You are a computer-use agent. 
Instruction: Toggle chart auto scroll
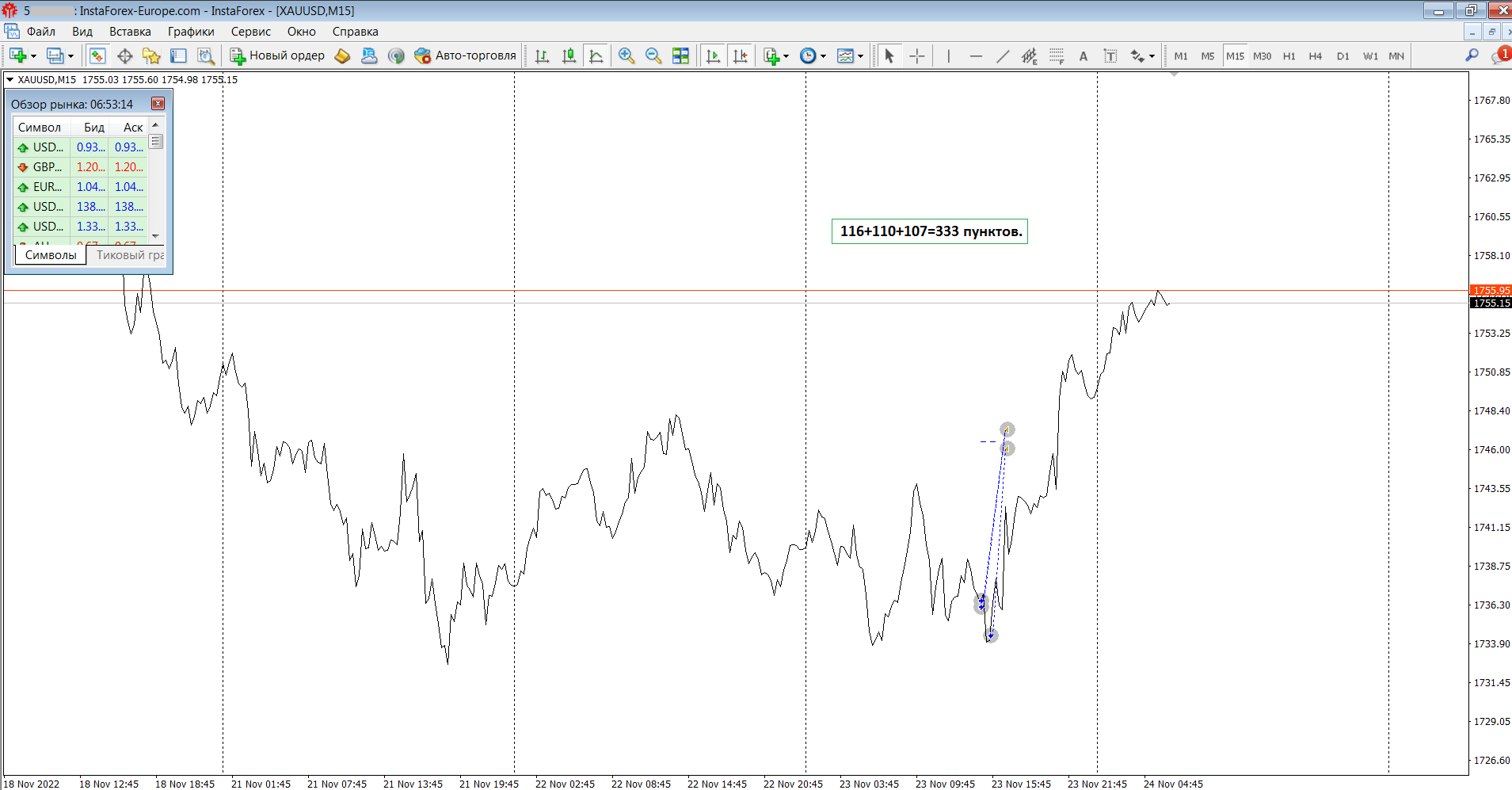tap(713, 55)
